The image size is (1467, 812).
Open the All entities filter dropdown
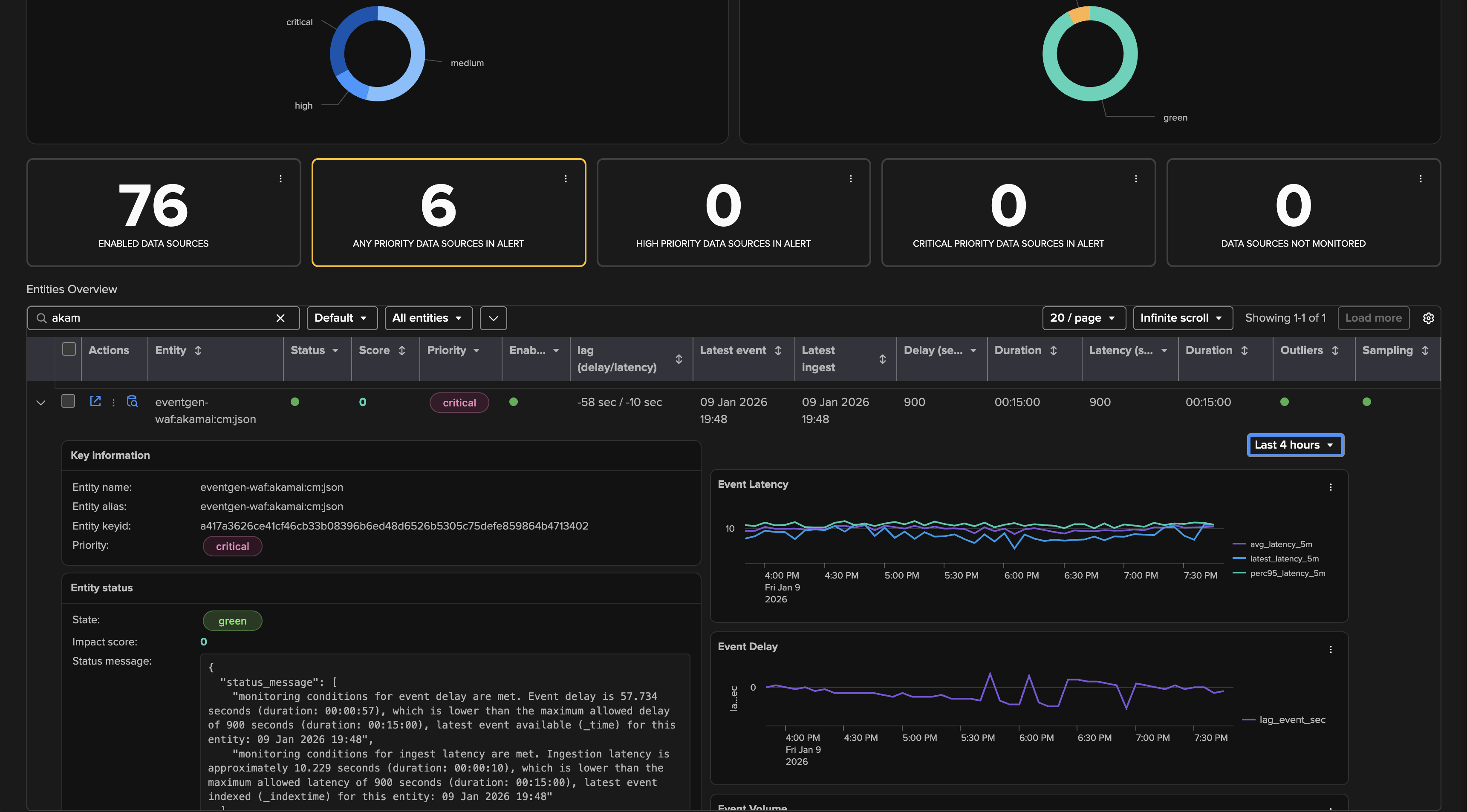click(427, 318)
